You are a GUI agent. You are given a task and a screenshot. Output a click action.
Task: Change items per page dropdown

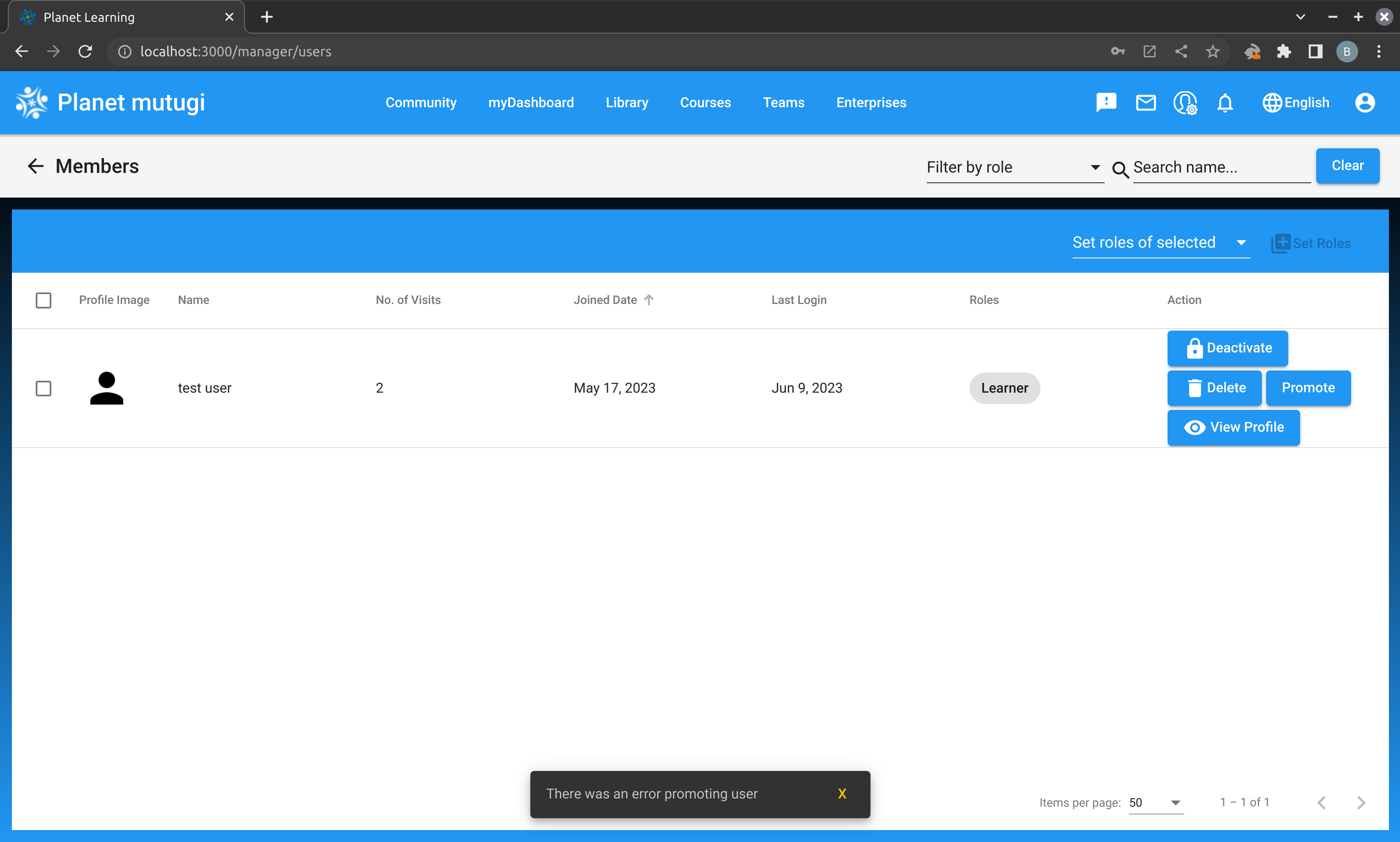pos(1156,802)
